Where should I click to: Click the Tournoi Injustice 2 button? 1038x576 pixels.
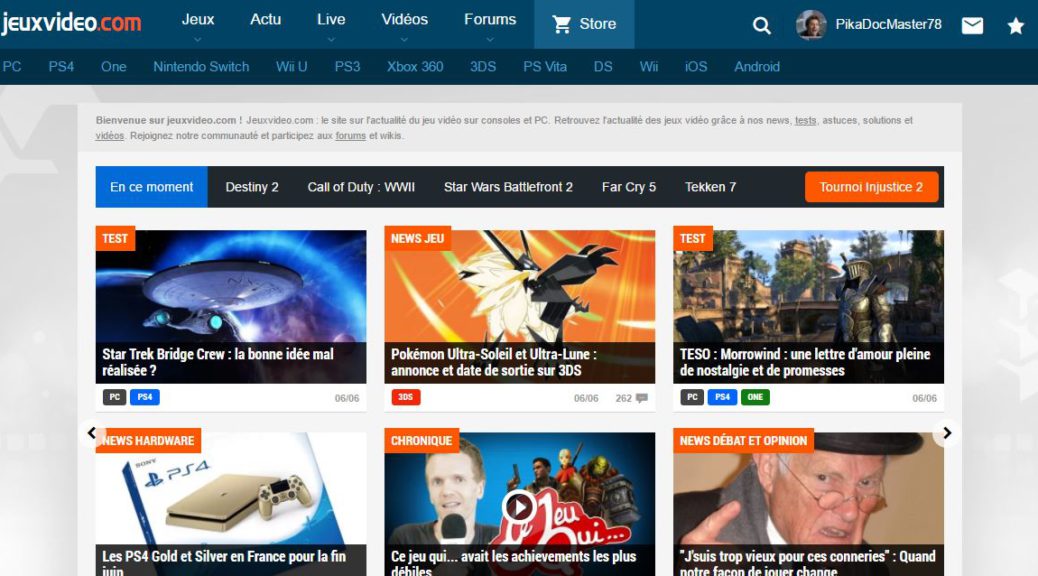871,187
